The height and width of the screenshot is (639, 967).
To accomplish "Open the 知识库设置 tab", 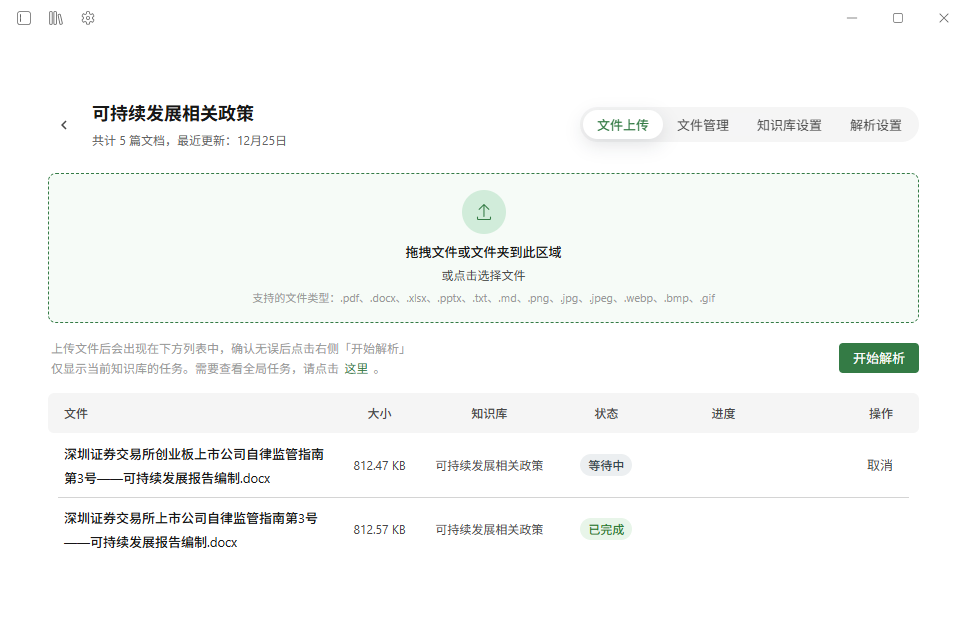I will (790, 124).
